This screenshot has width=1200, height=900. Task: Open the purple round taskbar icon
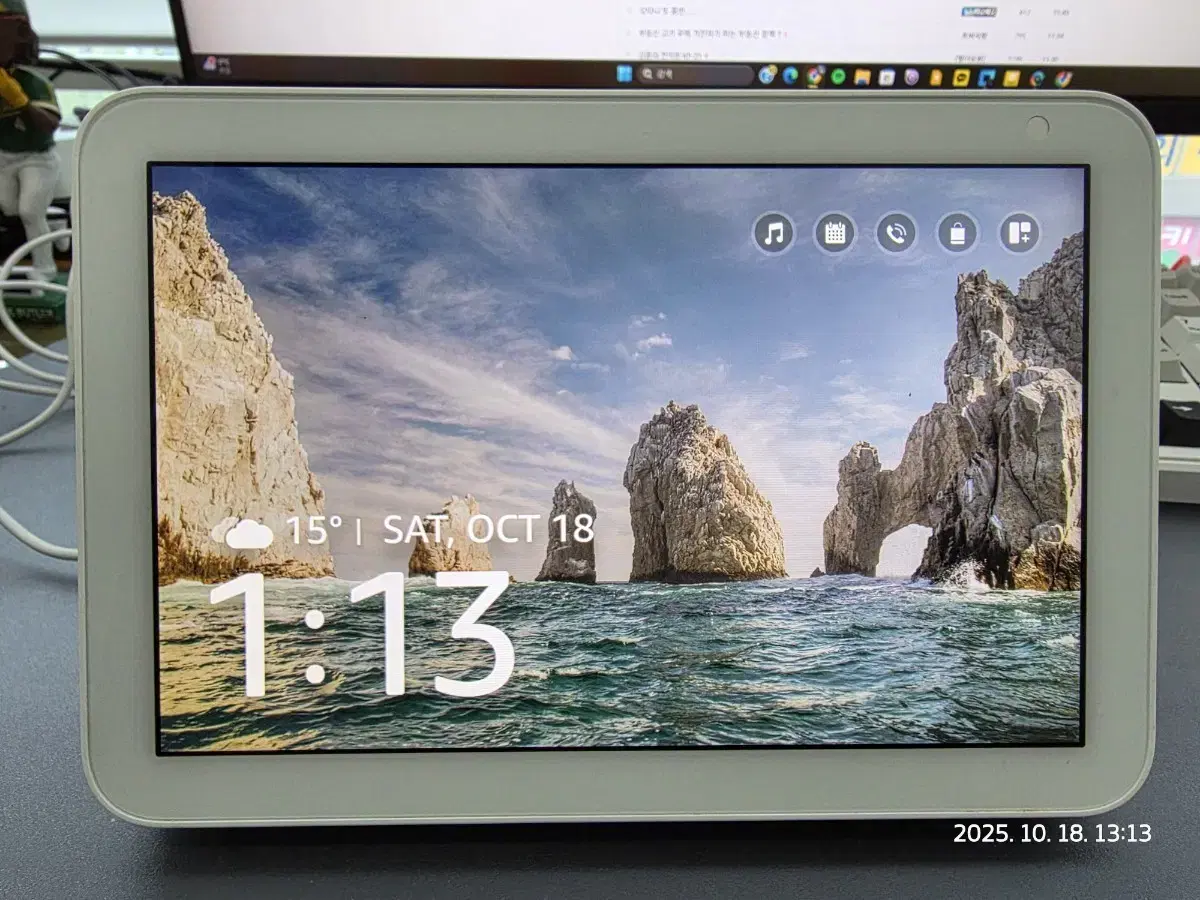(911, 77)
